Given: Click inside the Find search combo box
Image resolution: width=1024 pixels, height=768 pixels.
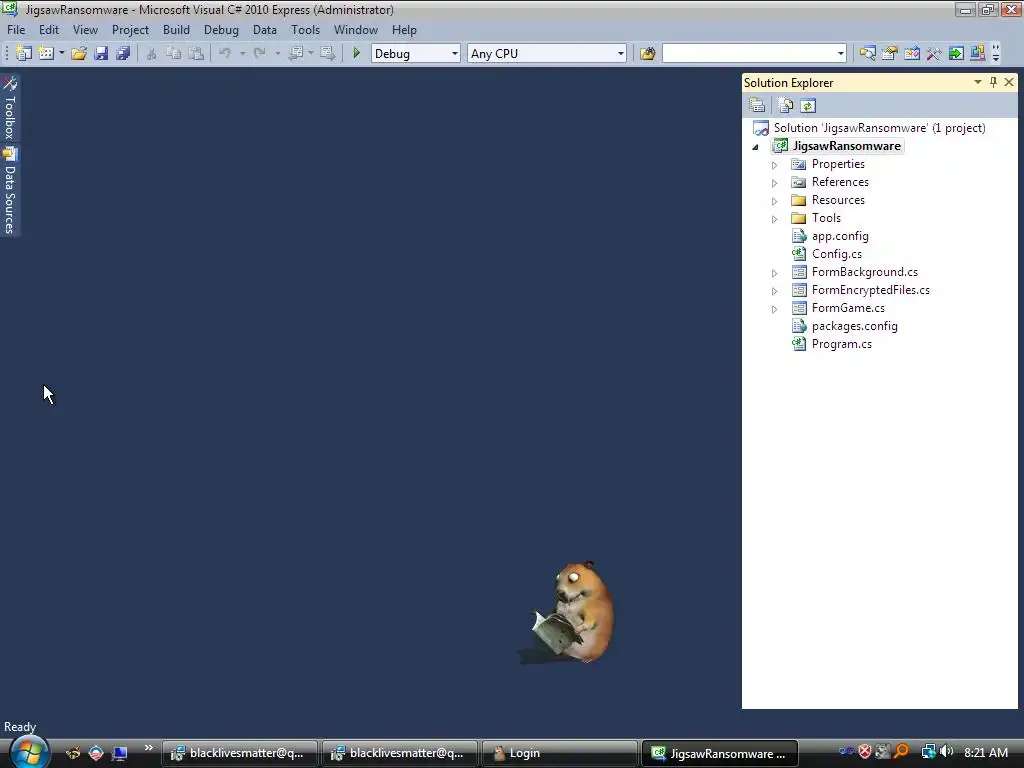Looking at the screenshot, I should (749, 54).
